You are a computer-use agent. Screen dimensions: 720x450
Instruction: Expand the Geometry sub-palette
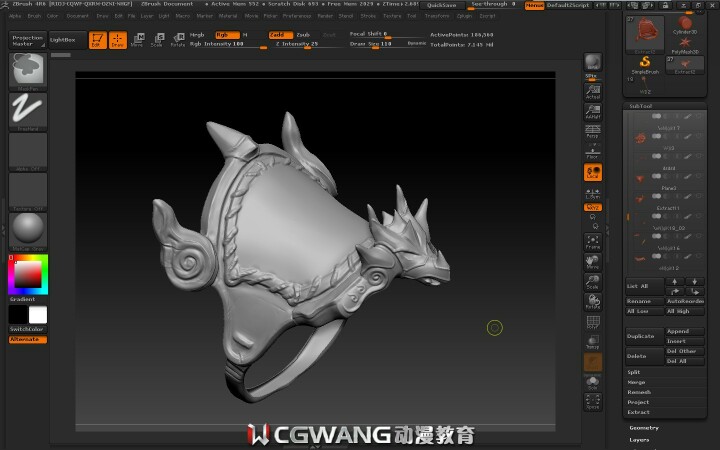644,428
